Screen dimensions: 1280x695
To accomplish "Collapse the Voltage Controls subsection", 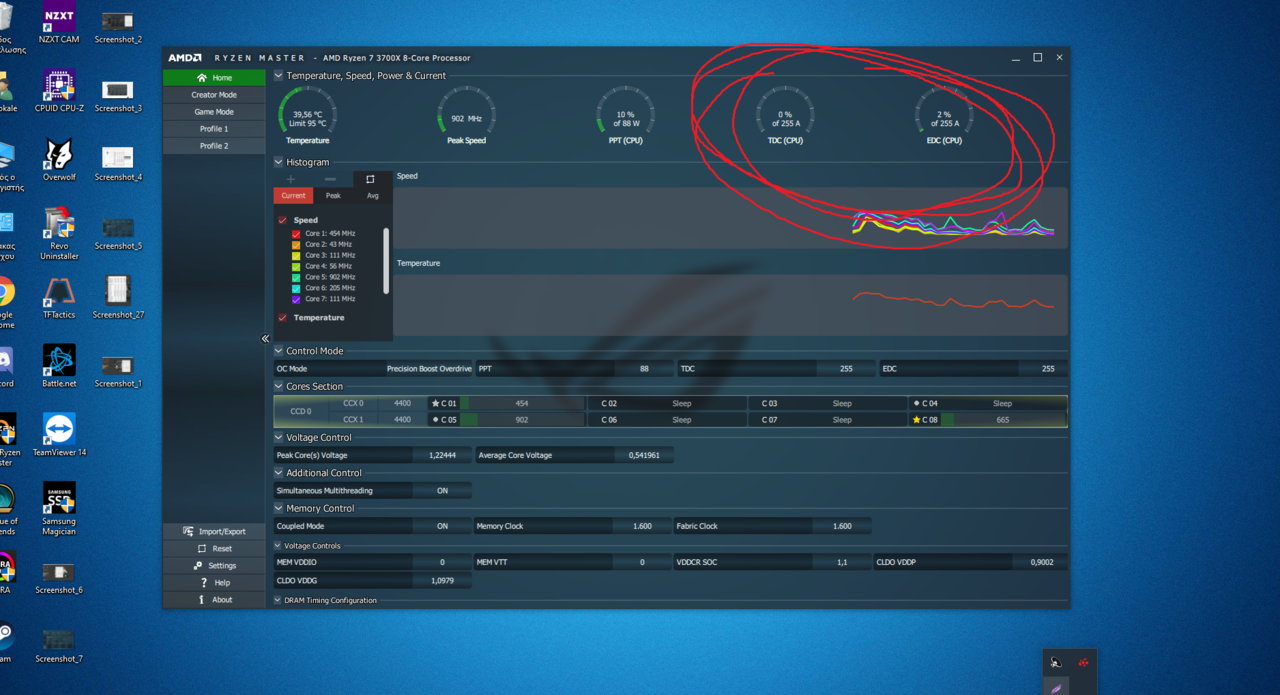I will 278,546.
